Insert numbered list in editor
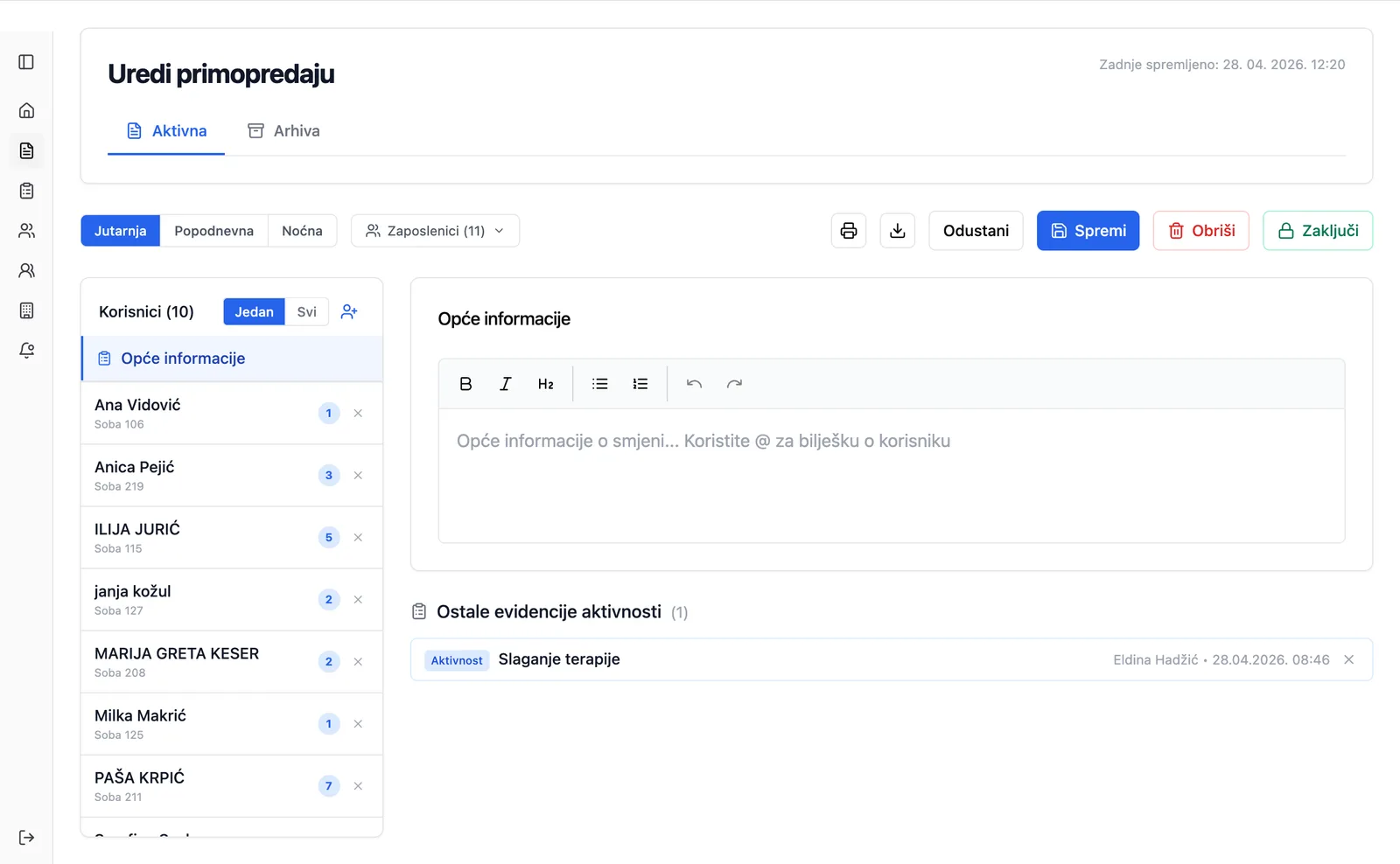Viewport: 1400px width, 864px height. point(640,384)
